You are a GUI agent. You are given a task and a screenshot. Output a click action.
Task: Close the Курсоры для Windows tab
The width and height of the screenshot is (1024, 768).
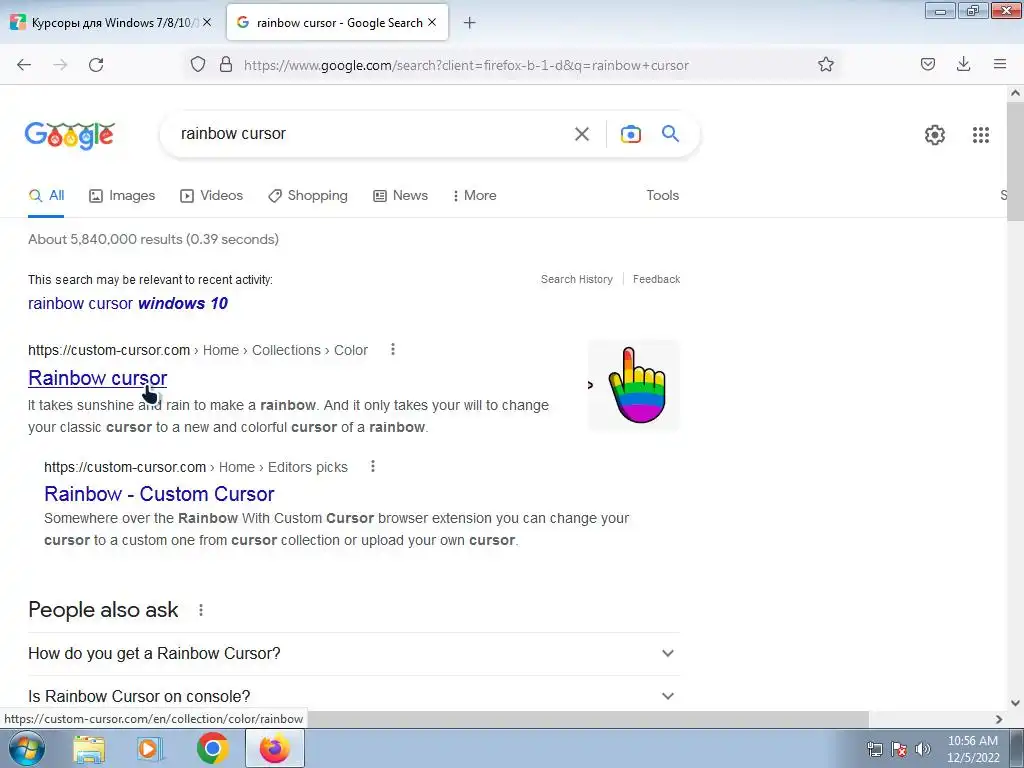207,22
